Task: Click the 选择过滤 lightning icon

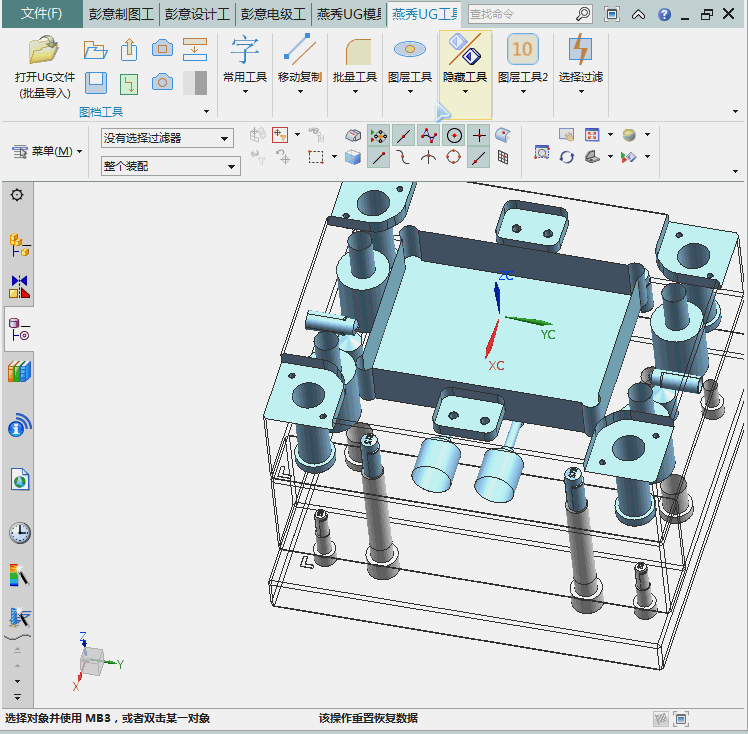Action: pos(580,50)
